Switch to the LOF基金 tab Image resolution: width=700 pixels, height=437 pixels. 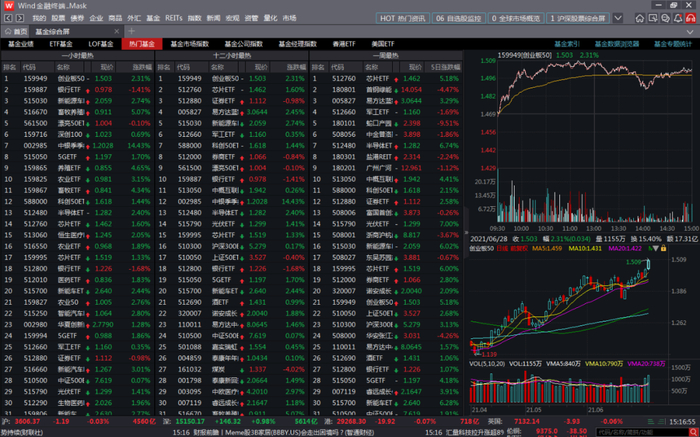[x=101, y=44]
